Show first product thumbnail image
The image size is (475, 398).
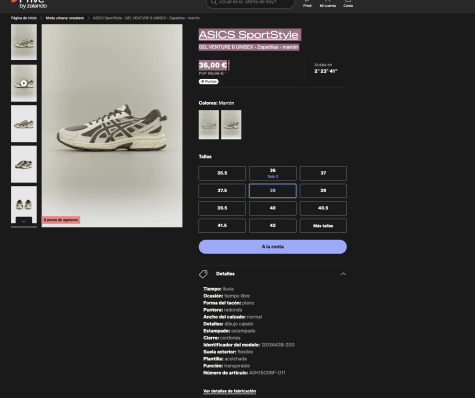pos(24,42)
